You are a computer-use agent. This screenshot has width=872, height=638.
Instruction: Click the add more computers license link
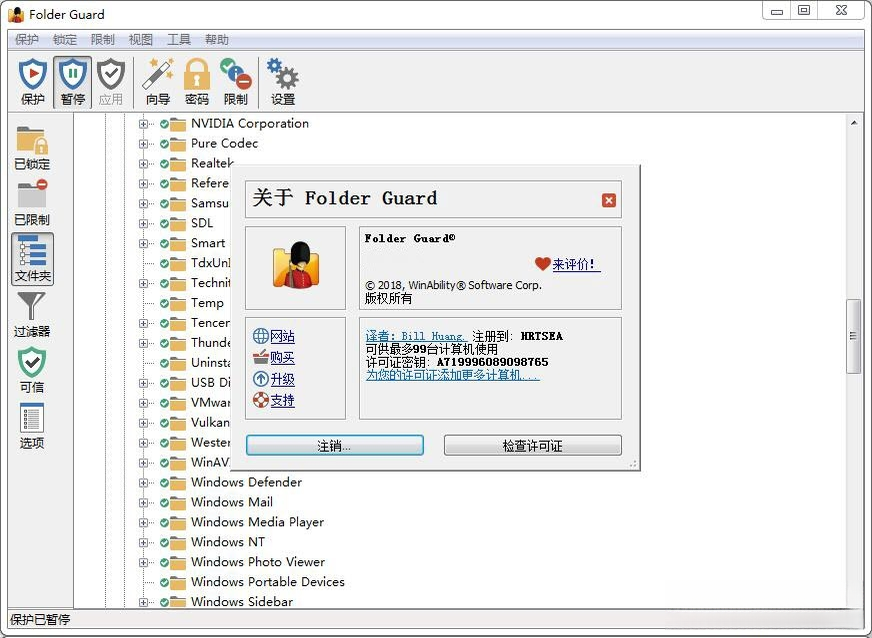tap(452, 375)
